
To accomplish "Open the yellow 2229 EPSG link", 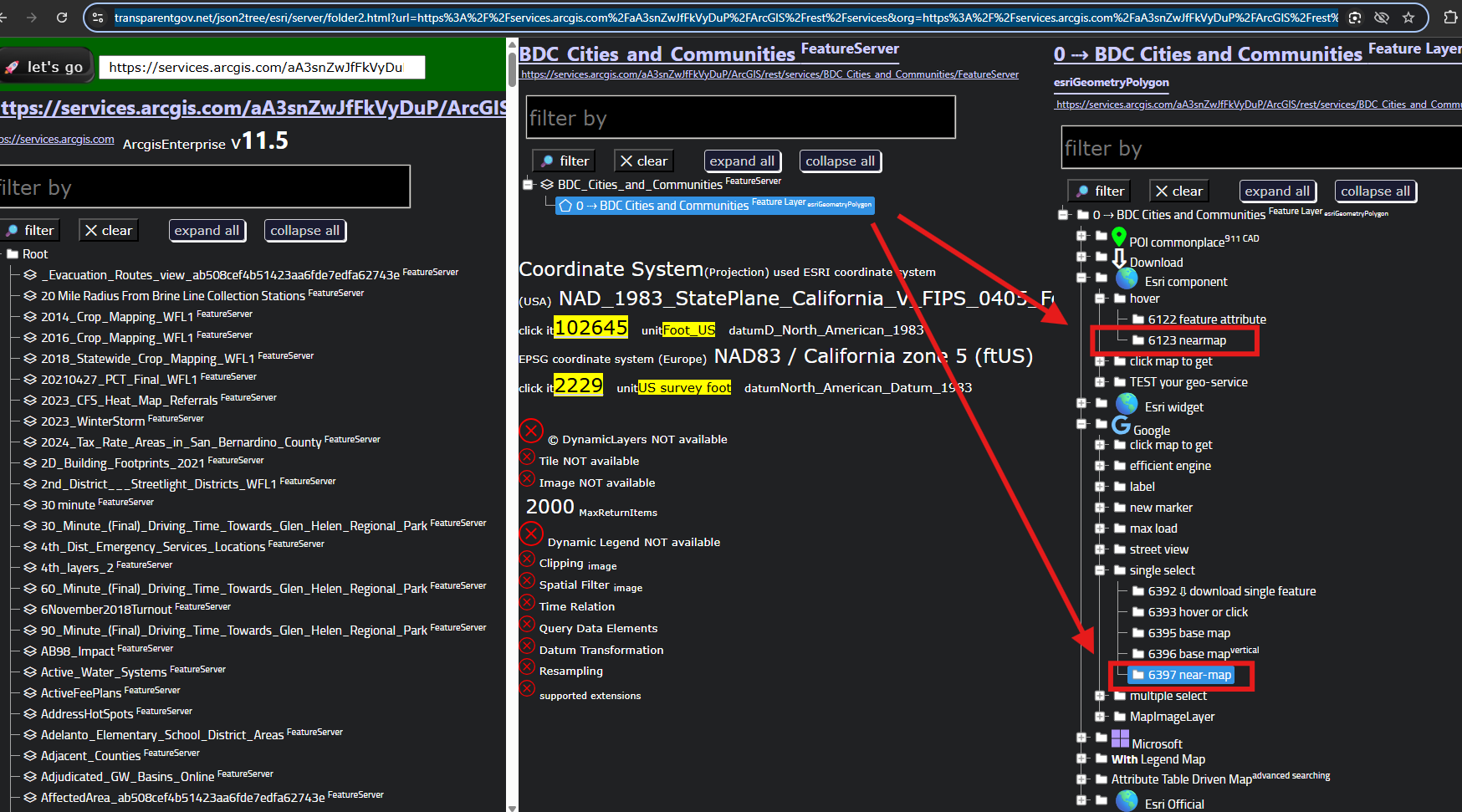I will point(578,386).
